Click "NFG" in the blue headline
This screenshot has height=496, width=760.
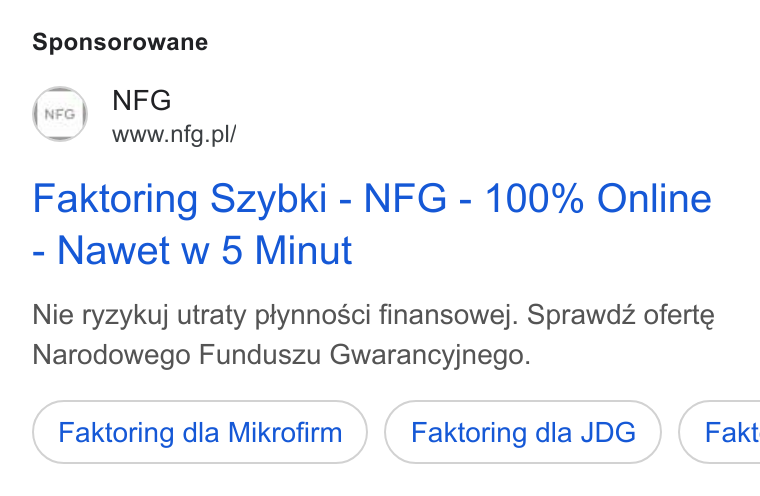[405, 198]
